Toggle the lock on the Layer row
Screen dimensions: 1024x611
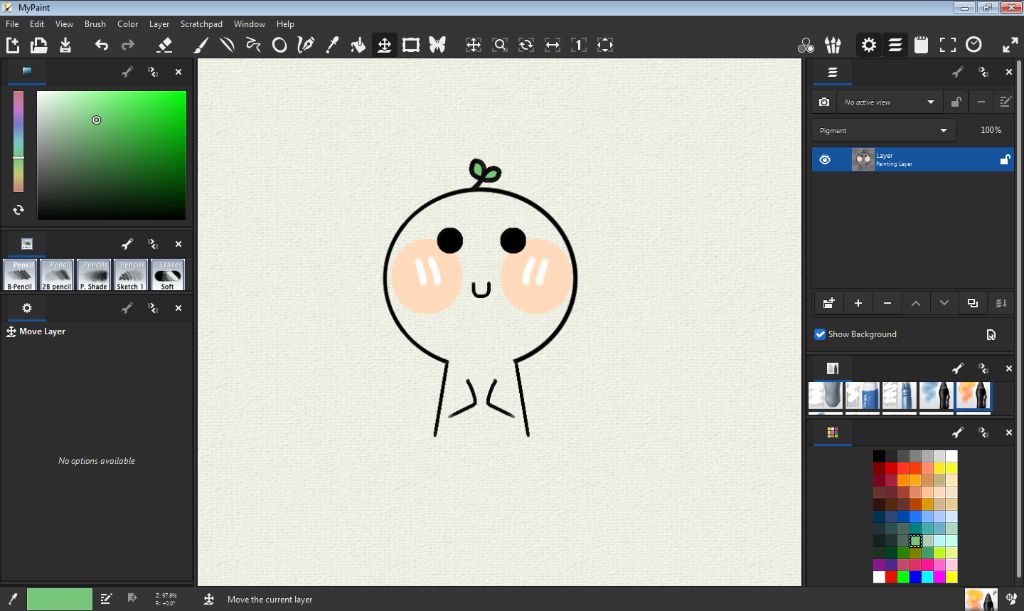tap(1004, 159)
